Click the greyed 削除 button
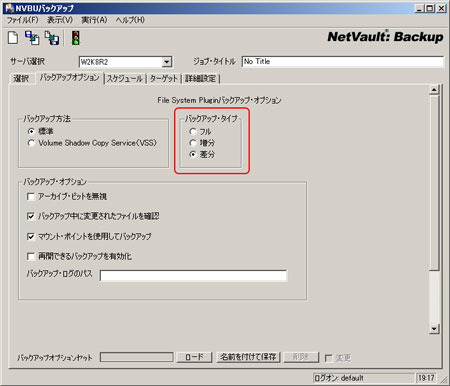 click(x=301, y=357)
